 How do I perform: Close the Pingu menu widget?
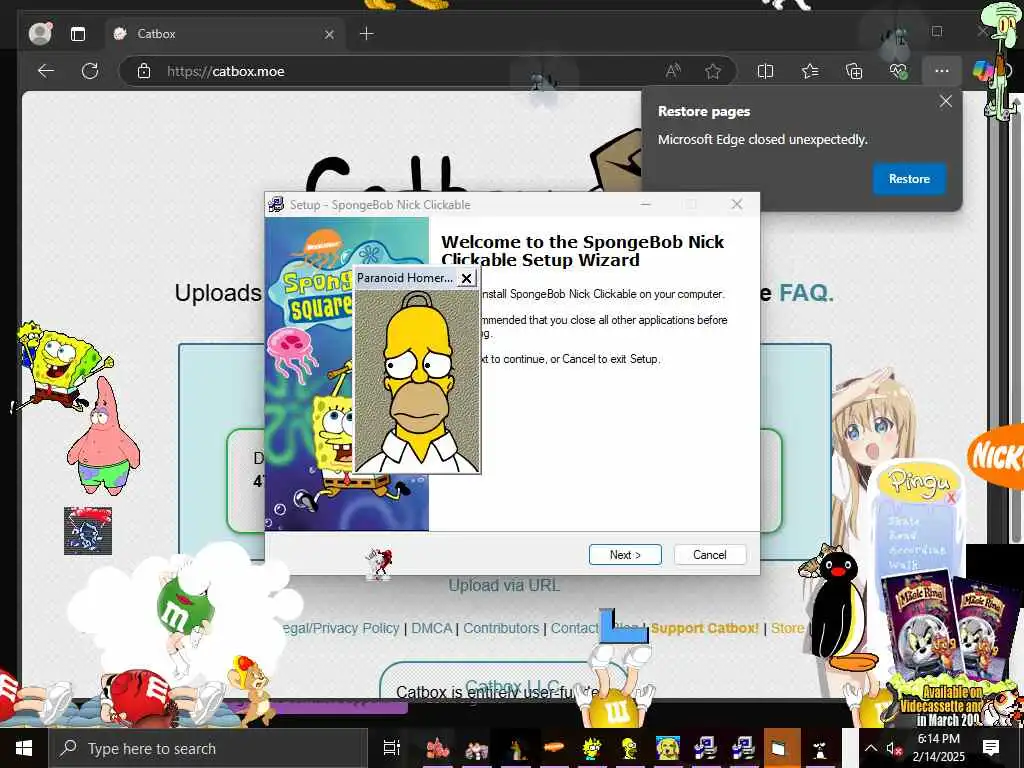click(951, 498)
